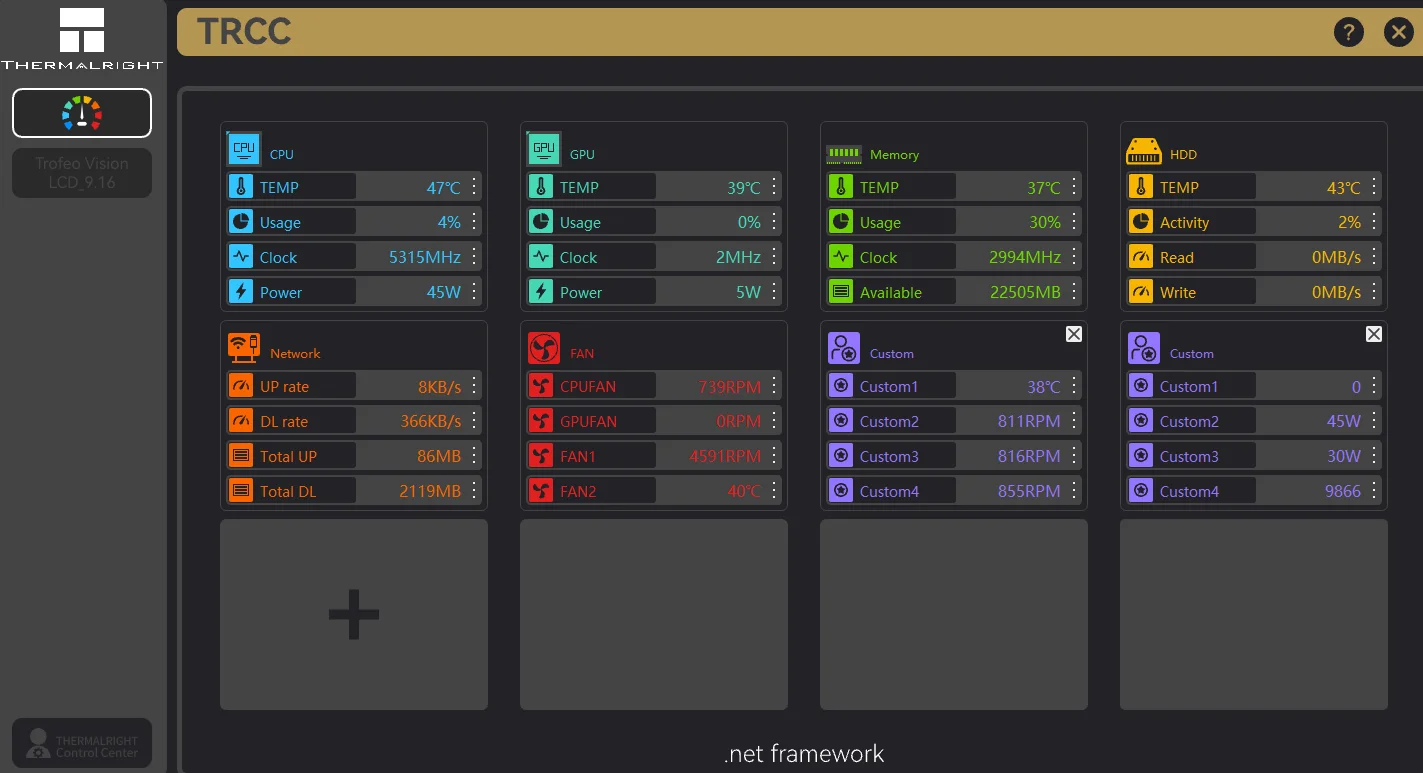Click the Custom group icon above the 38°C row

tap(844, 348)
